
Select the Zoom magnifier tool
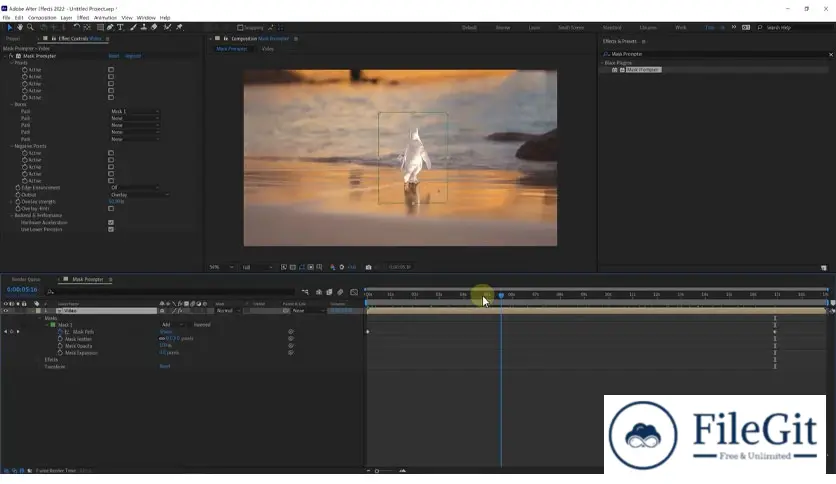(x=30, y=27)
